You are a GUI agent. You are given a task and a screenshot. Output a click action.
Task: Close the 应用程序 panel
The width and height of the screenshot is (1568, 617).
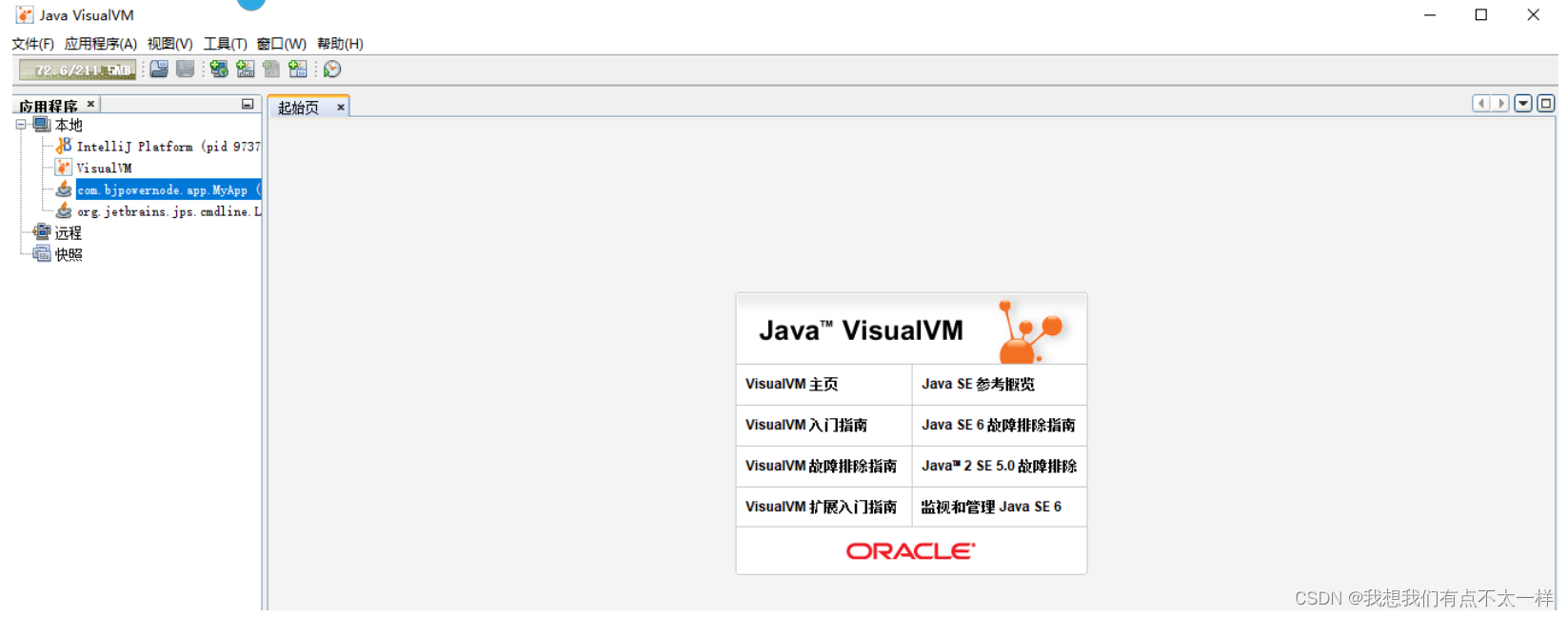90,104
